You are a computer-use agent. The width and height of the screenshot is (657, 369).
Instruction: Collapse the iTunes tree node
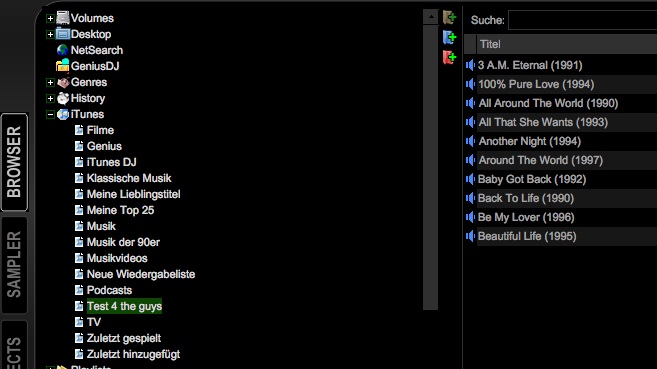(x=50, y=114)
